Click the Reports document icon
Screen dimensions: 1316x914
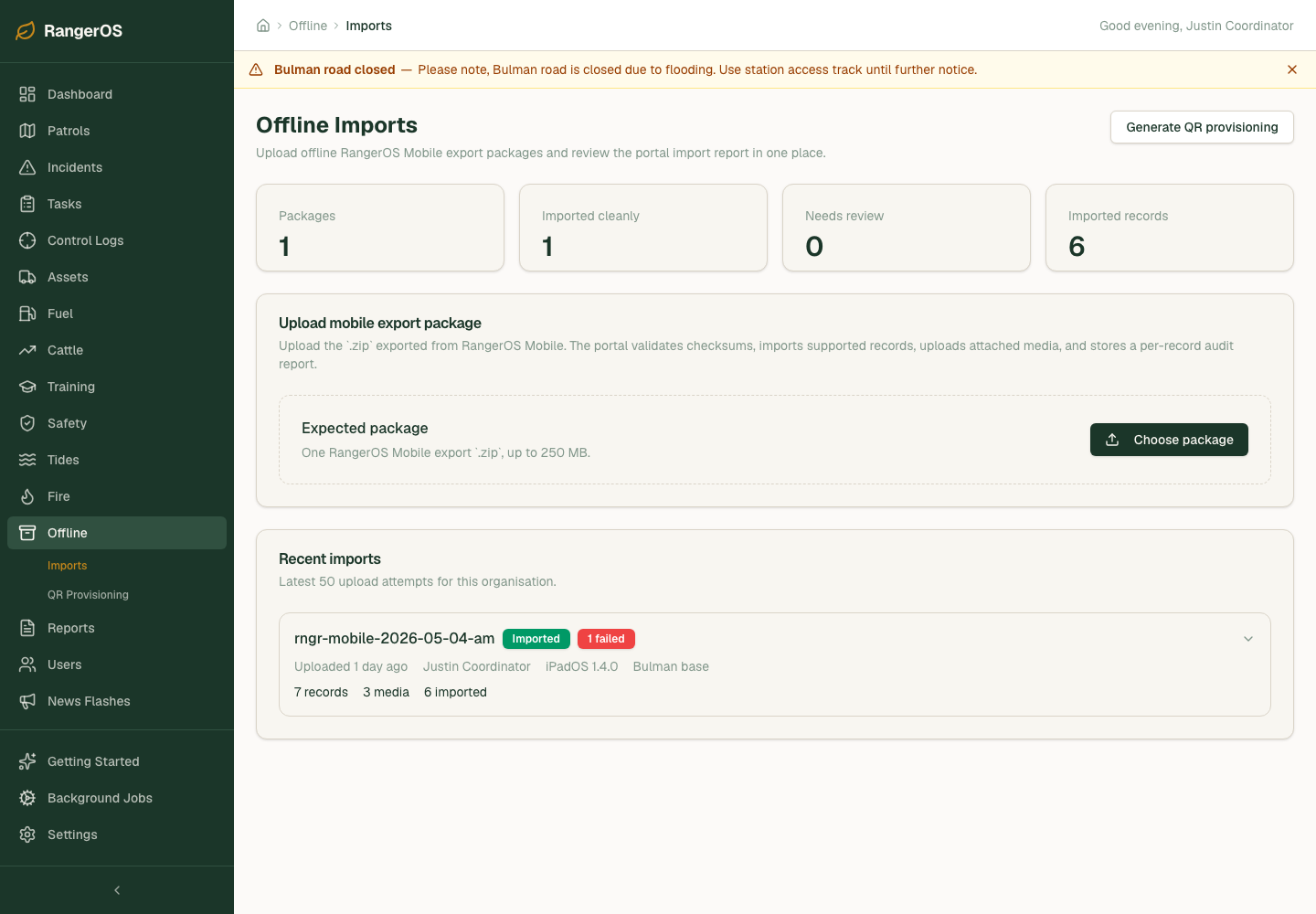pos(27,628)
